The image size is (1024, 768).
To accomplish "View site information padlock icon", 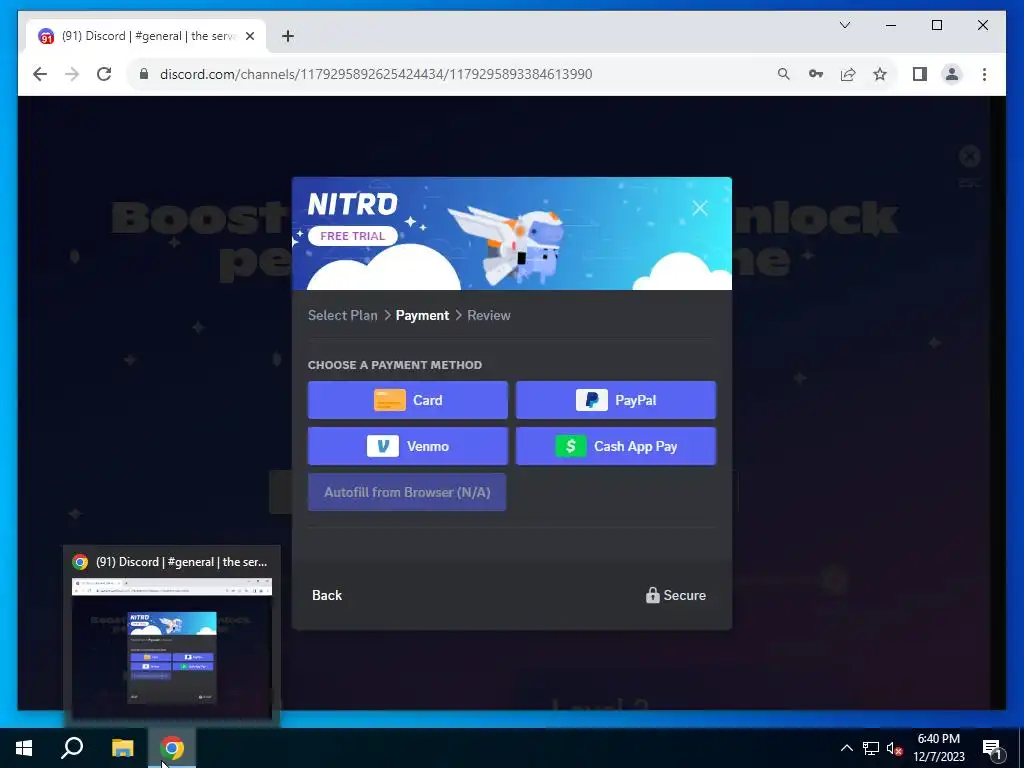I will tap(144, 74).
